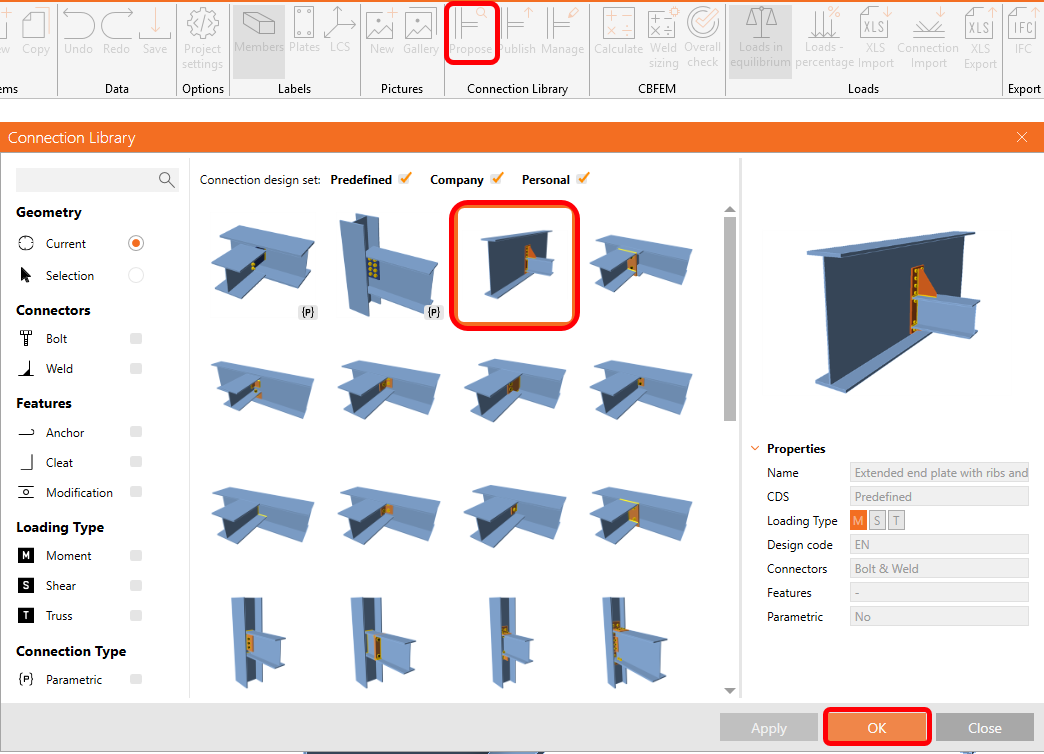Click the Redo icon
The width and height of the screenshot is (1044, 754).
click(117, 31)
